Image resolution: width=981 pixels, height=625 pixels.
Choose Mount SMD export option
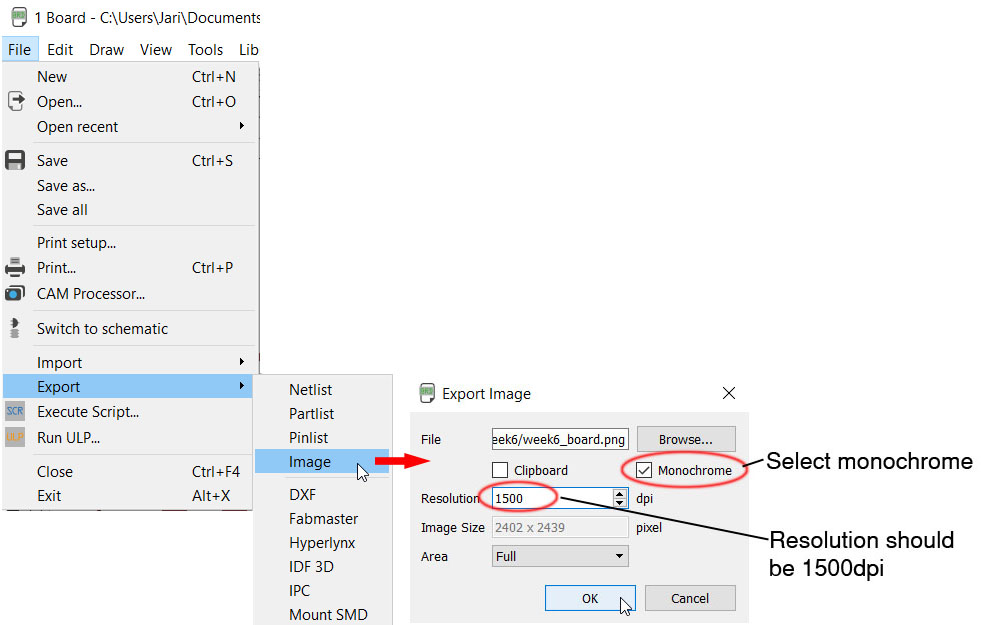coord(322,614)
